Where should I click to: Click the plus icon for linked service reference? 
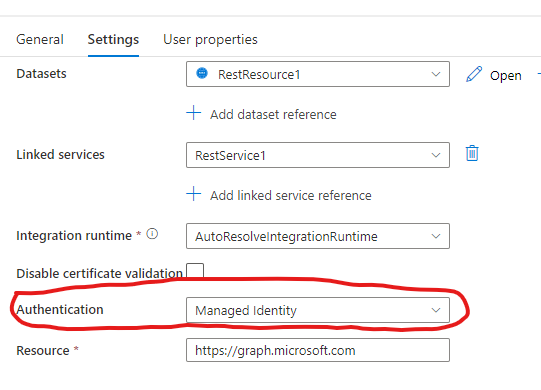194,194
